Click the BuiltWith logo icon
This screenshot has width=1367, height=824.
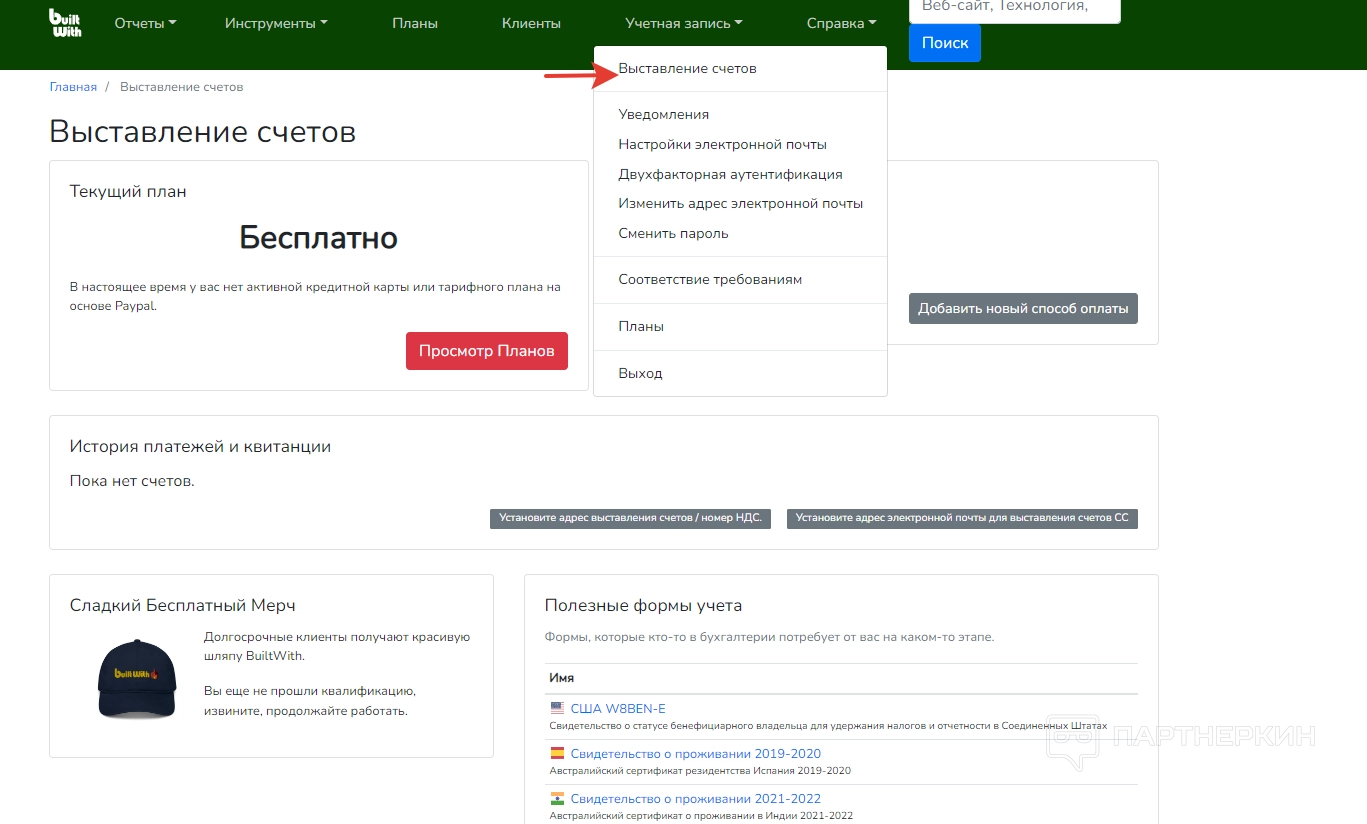pos(65,23)
